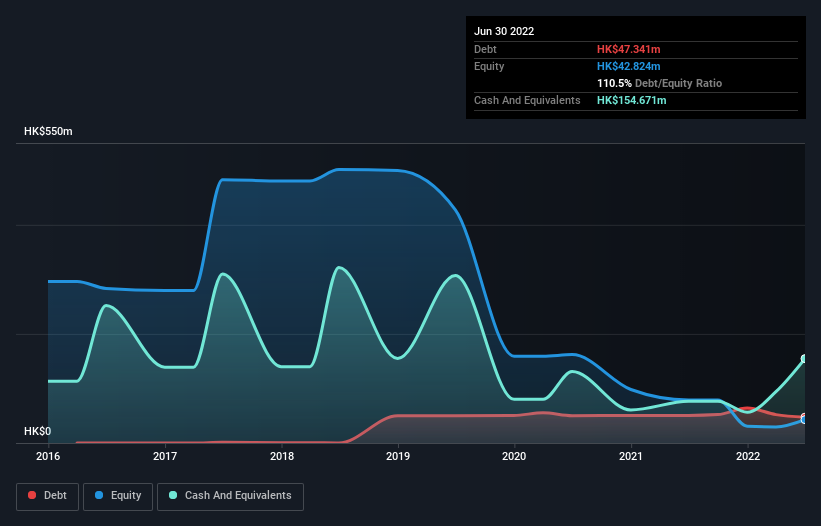Click the 2020 x-axis label
The width and height of the screenshot is (821, 526).
(514, 456)
